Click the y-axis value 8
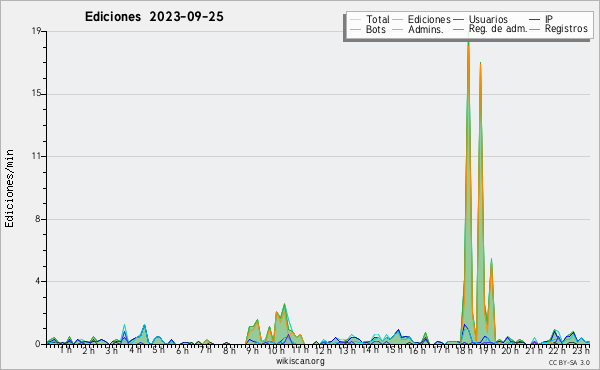The height and width of the screenshot is (370, 600). point(38,219)
